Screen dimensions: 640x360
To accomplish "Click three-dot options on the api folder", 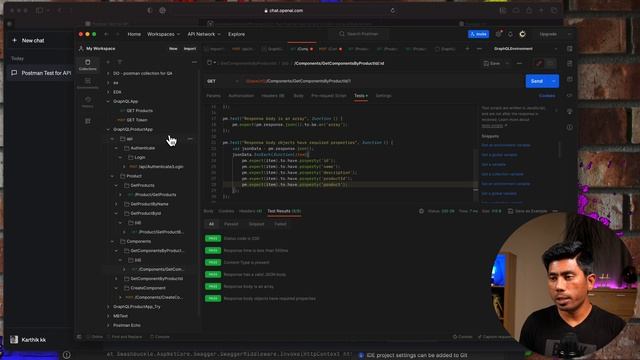I will (x=190, y=139).
